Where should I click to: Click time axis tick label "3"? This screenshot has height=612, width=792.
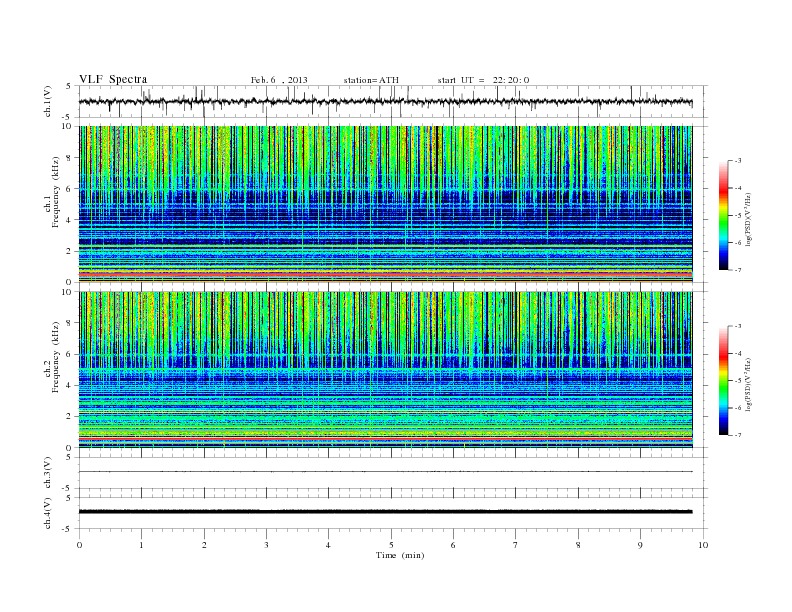(266, 545)
